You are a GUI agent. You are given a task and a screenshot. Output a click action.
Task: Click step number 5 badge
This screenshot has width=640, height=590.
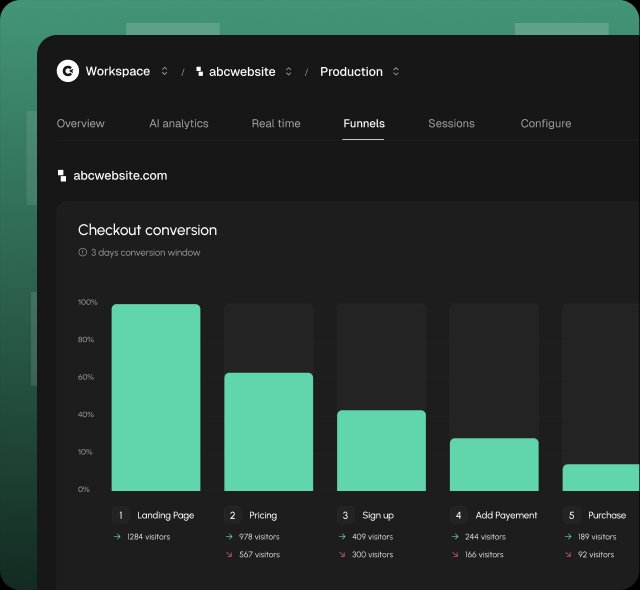[x=571, y=515]
